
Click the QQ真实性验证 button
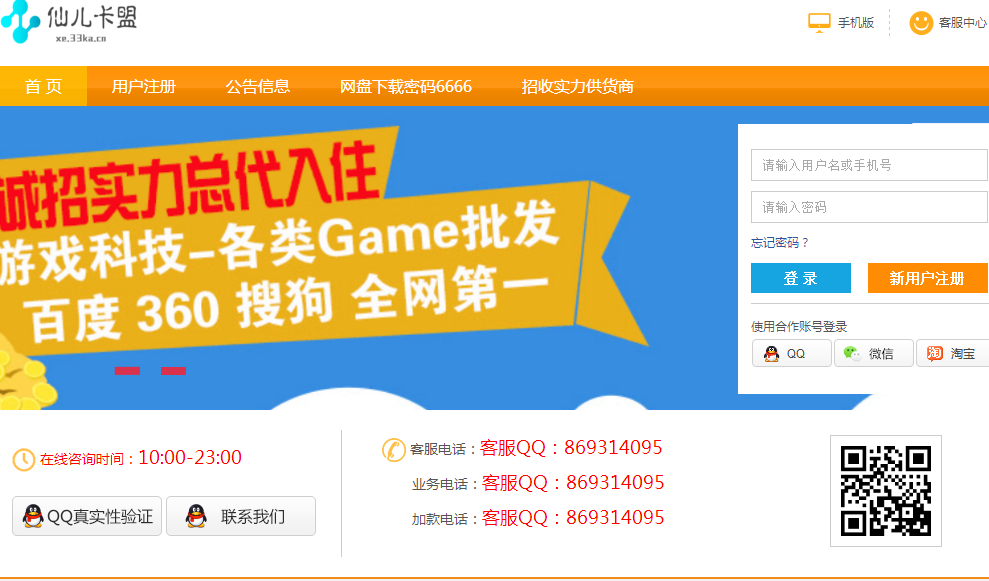pos(87,516)
